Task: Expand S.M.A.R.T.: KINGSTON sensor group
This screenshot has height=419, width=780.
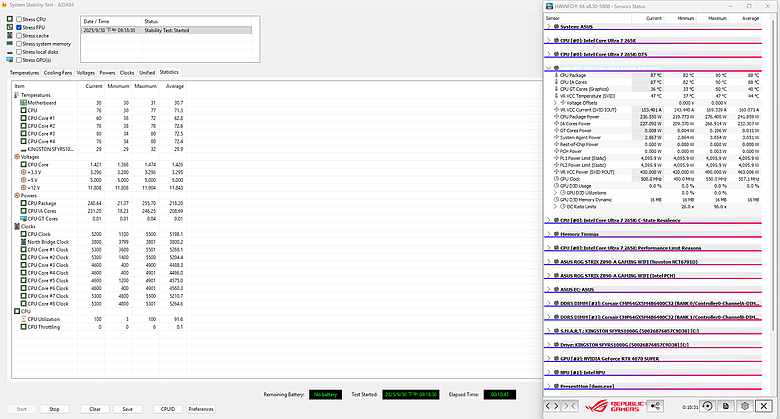Action: [549, 330]
